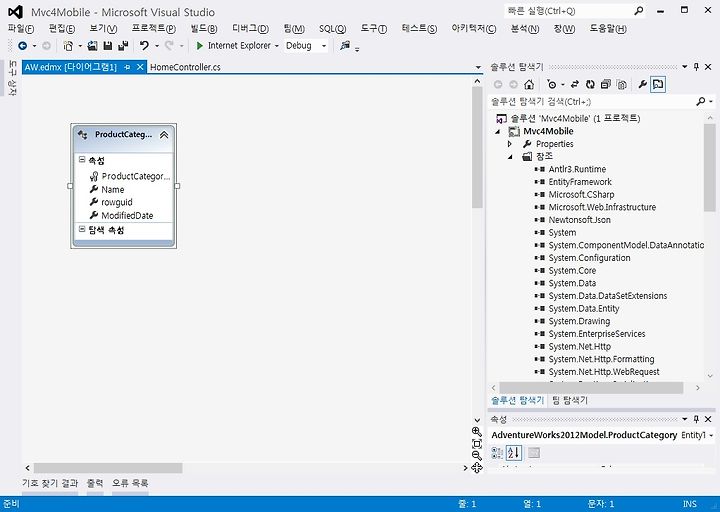Toggle Alphabetical sort in Properties panel
Viewport: 720px width, 512px height.
[514, 453]
